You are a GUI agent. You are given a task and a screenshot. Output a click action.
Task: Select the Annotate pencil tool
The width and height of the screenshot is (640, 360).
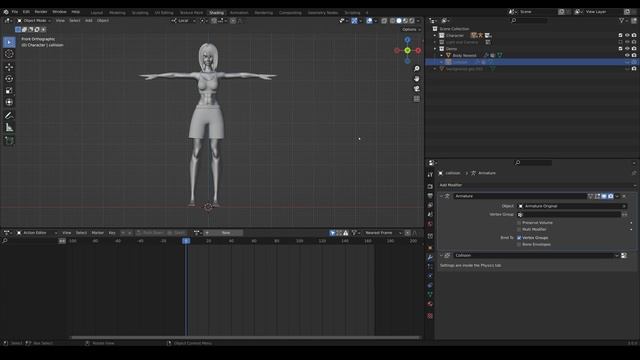pyautogui.click(x=9, y=116)
